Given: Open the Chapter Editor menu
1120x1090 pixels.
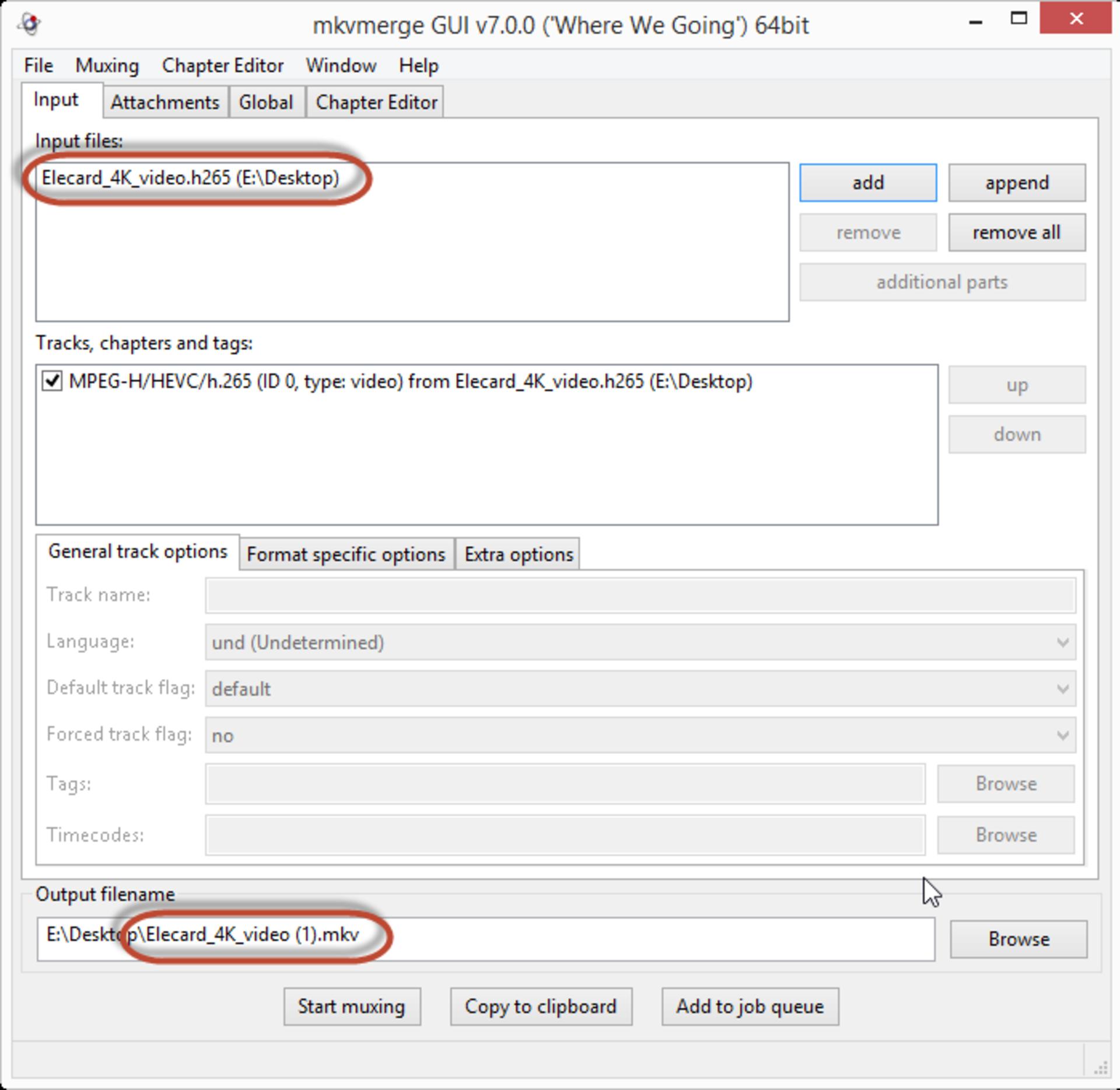Looking at the screenshot, I should point(223,65).
